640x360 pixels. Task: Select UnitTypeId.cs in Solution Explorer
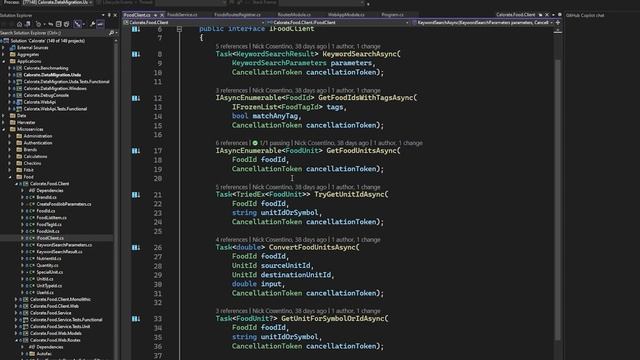coord(49,286)
